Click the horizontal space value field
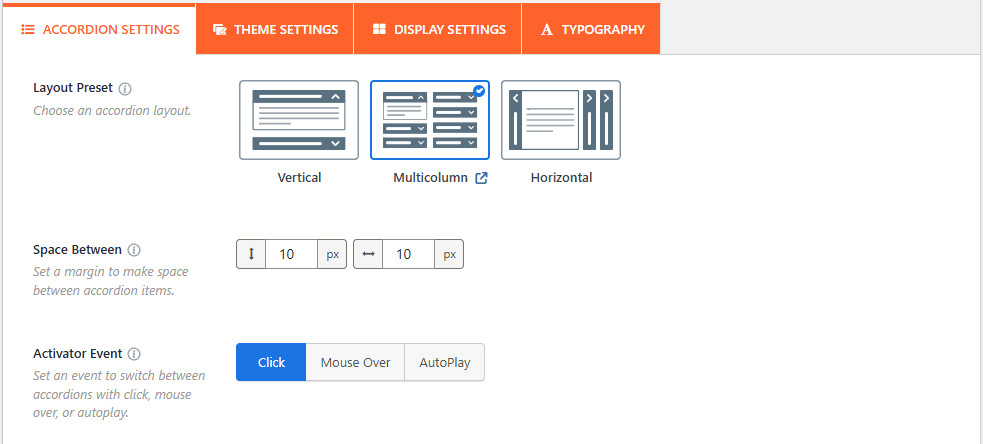983x444 pixels. [x=408, y=255]
